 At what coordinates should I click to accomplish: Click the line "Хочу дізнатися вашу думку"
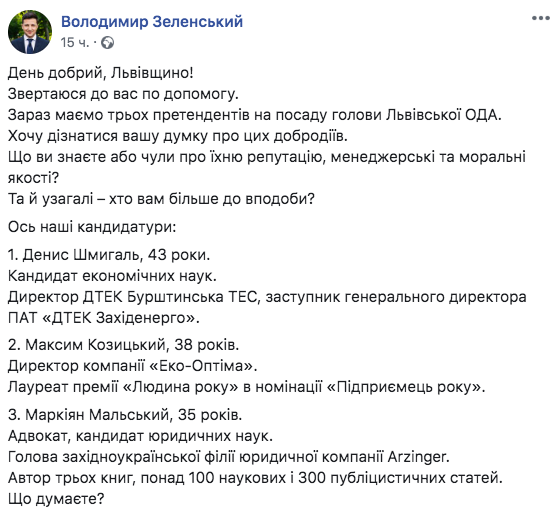[178, 136]
